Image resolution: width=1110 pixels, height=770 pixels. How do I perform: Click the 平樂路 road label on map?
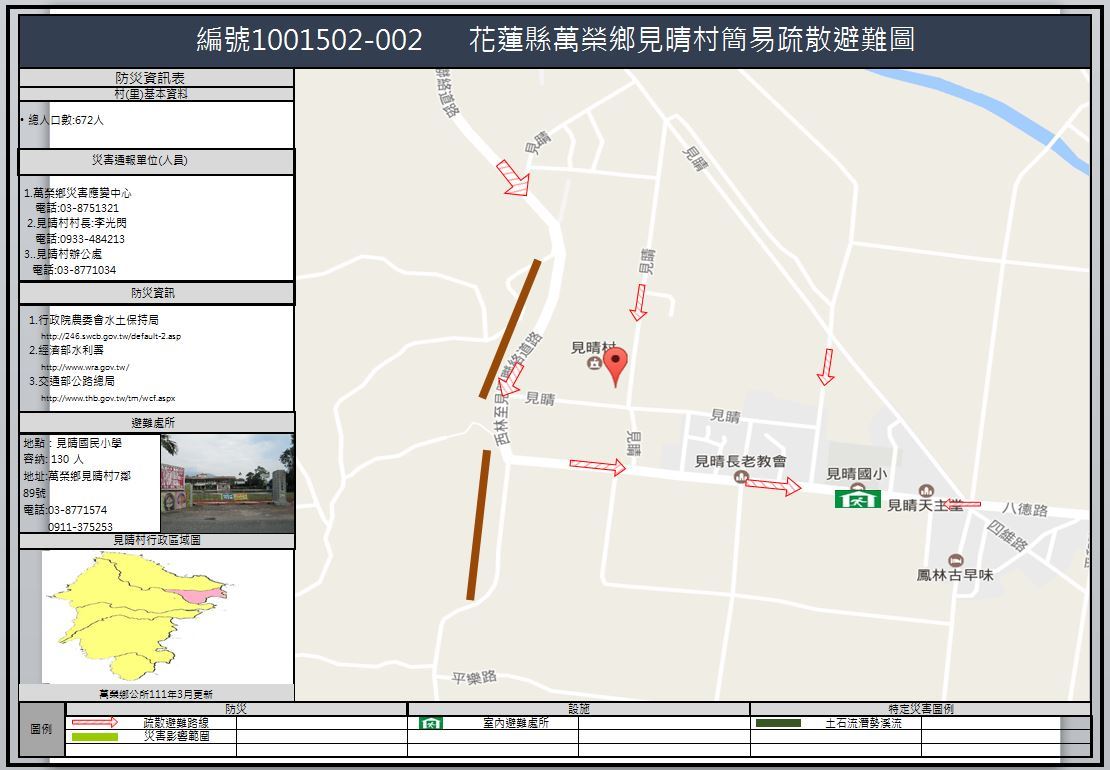tap(474, 678)
